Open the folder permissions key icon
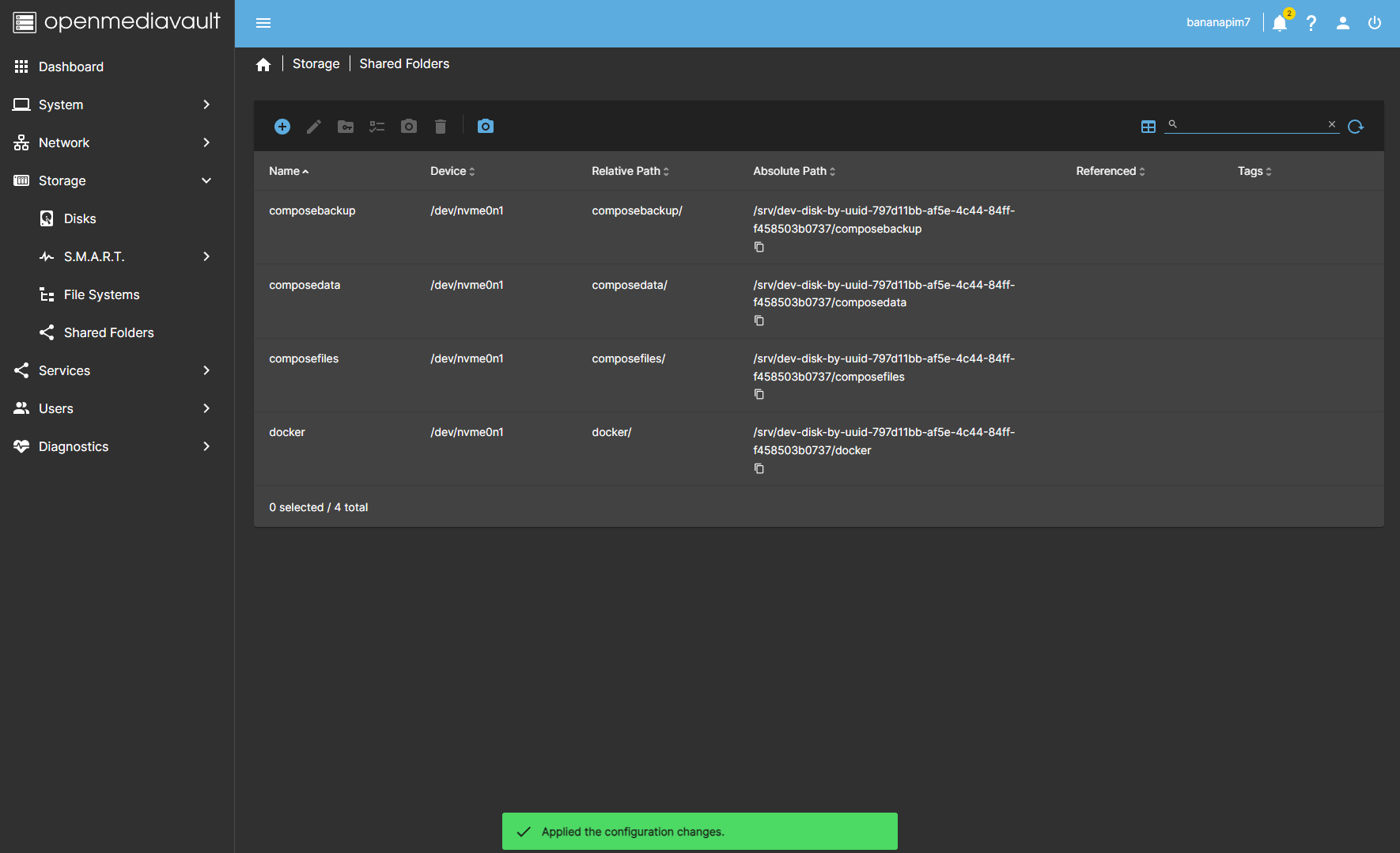The height and width of the screenshot is (853, 1400). click(346, 127)
